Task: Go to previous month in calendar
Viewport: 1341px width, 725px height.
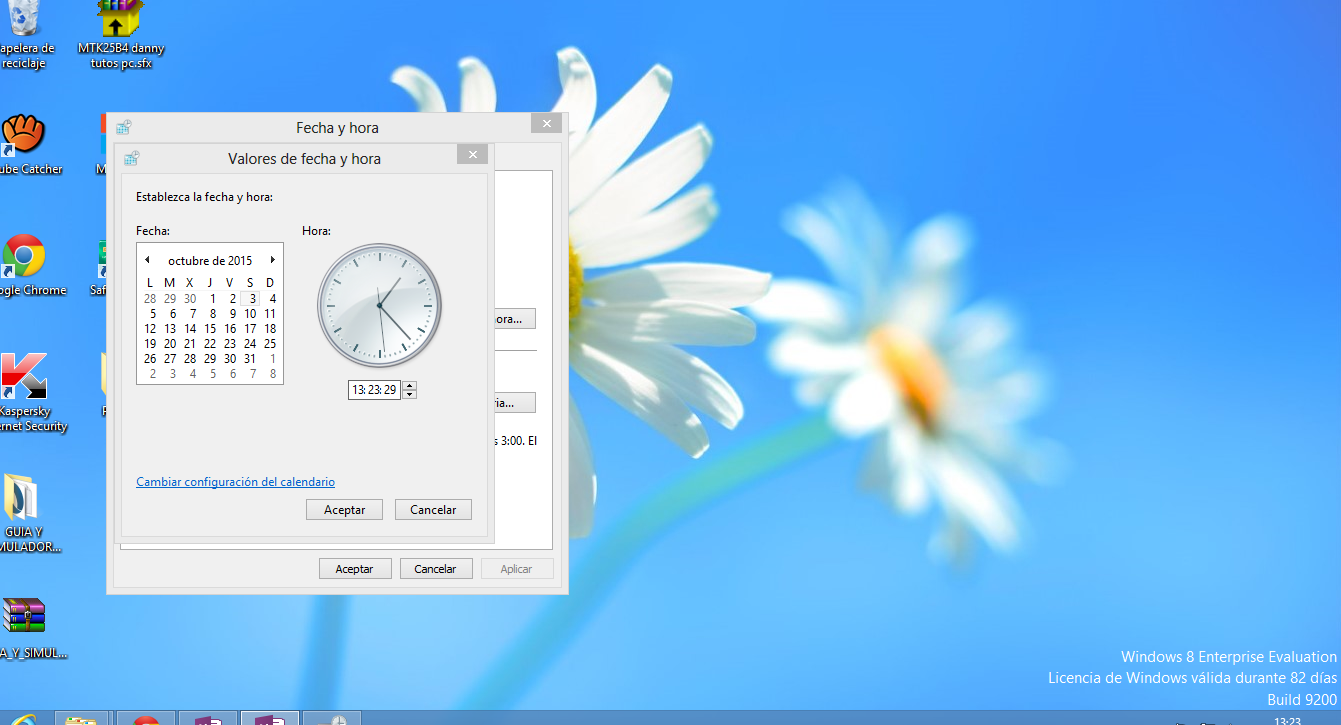Action: point(147,260)
